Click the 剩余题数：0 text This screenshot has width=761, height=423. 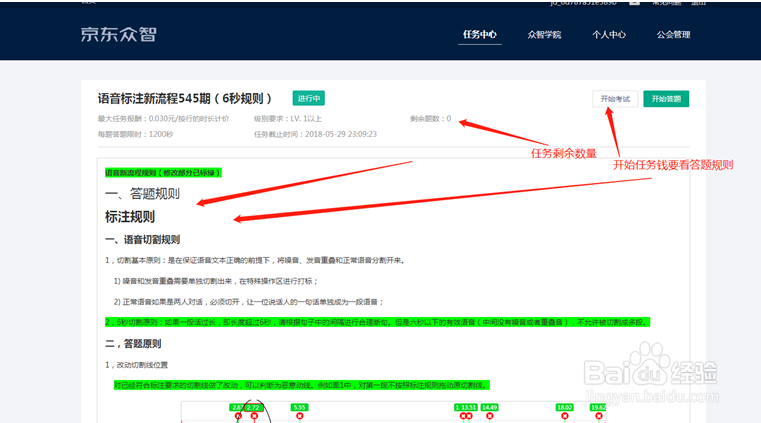coord(430,119)
